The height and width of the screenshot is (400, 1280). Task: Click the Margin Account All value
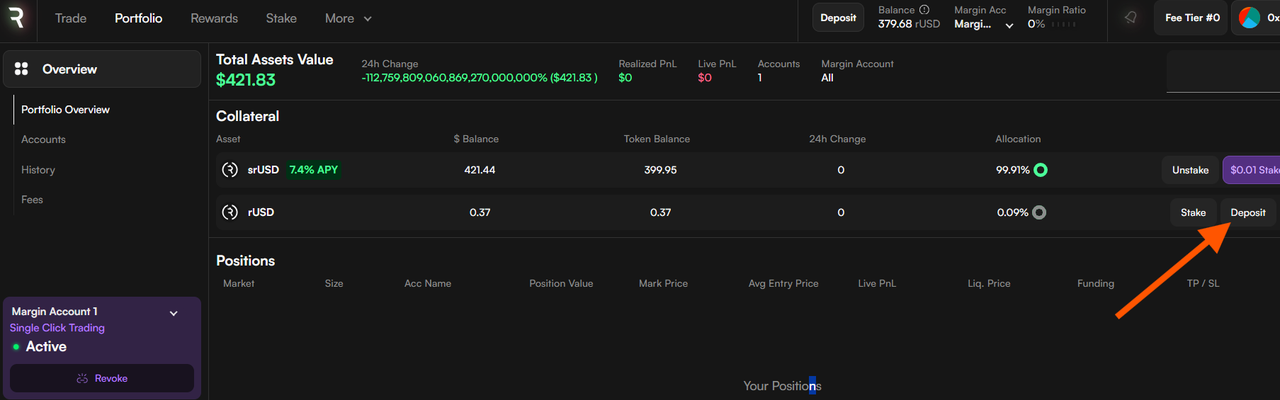(827, 78)
